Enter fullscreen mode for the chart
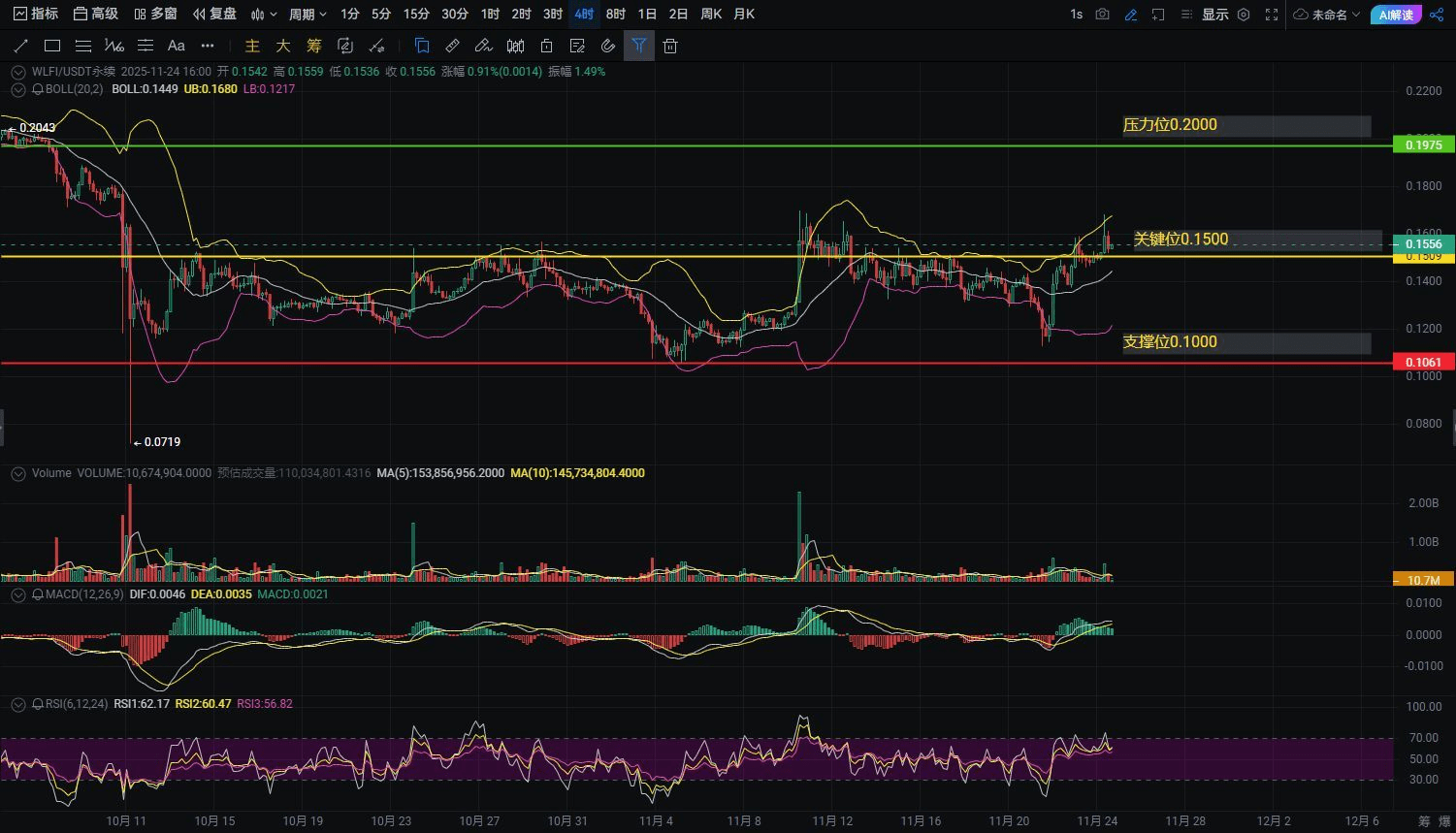This screenshot has height=833, width=1456. pyautogui.click(x=1272, y=15)
